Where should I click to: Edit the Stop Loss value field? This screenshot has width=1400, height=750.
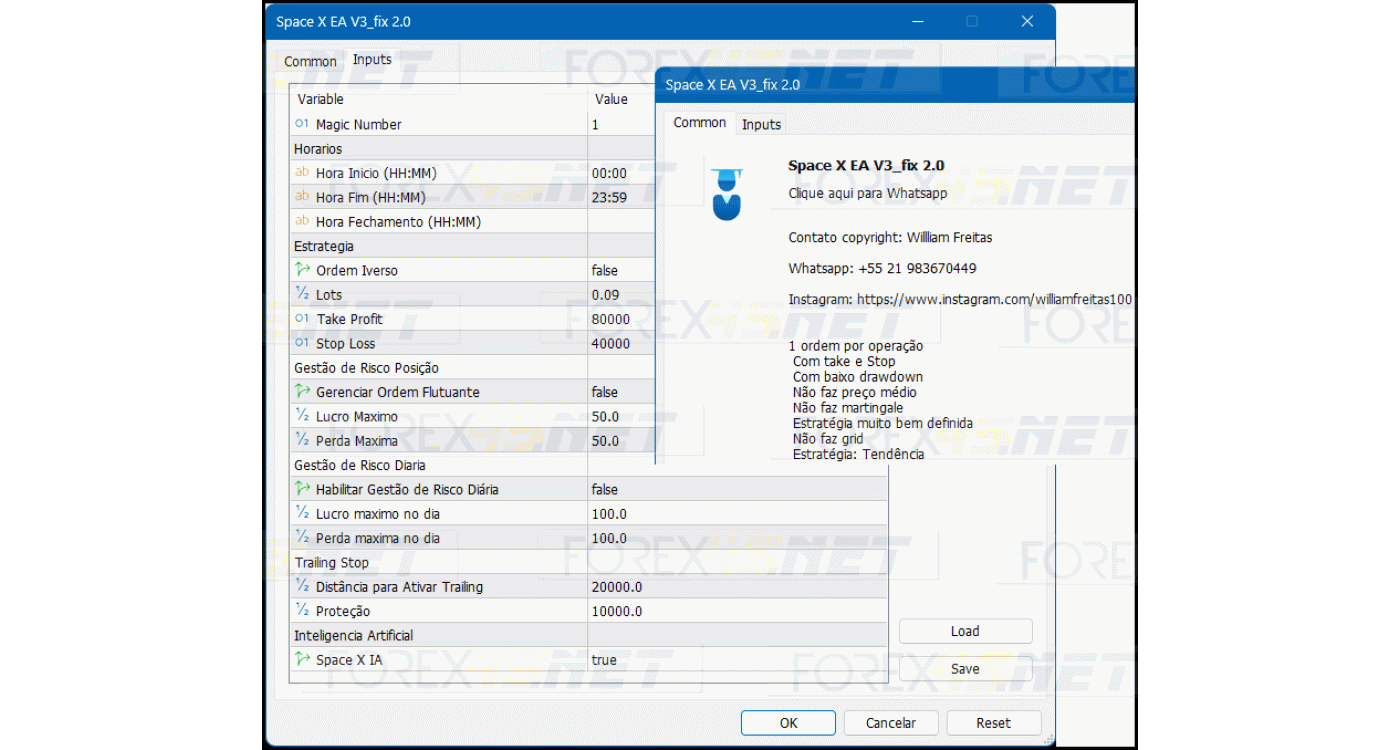tap(620, 343)
